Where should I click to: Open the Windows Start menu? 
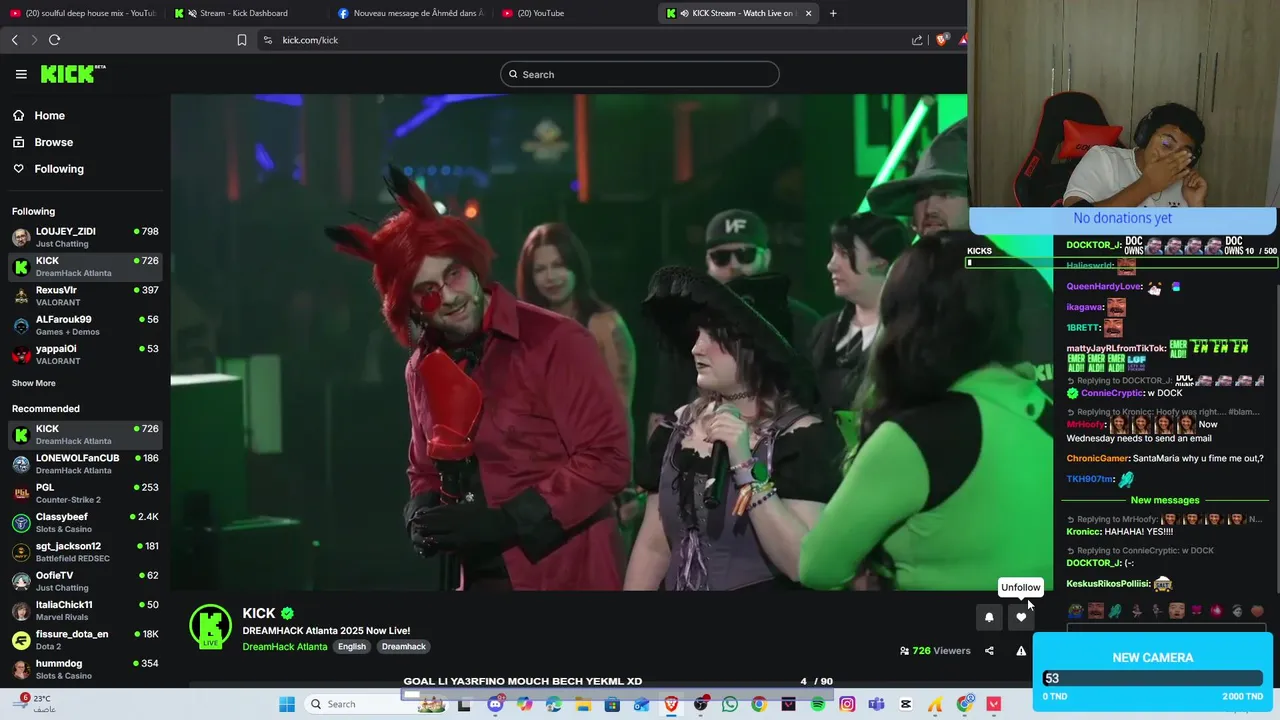(x=287, y=704)
